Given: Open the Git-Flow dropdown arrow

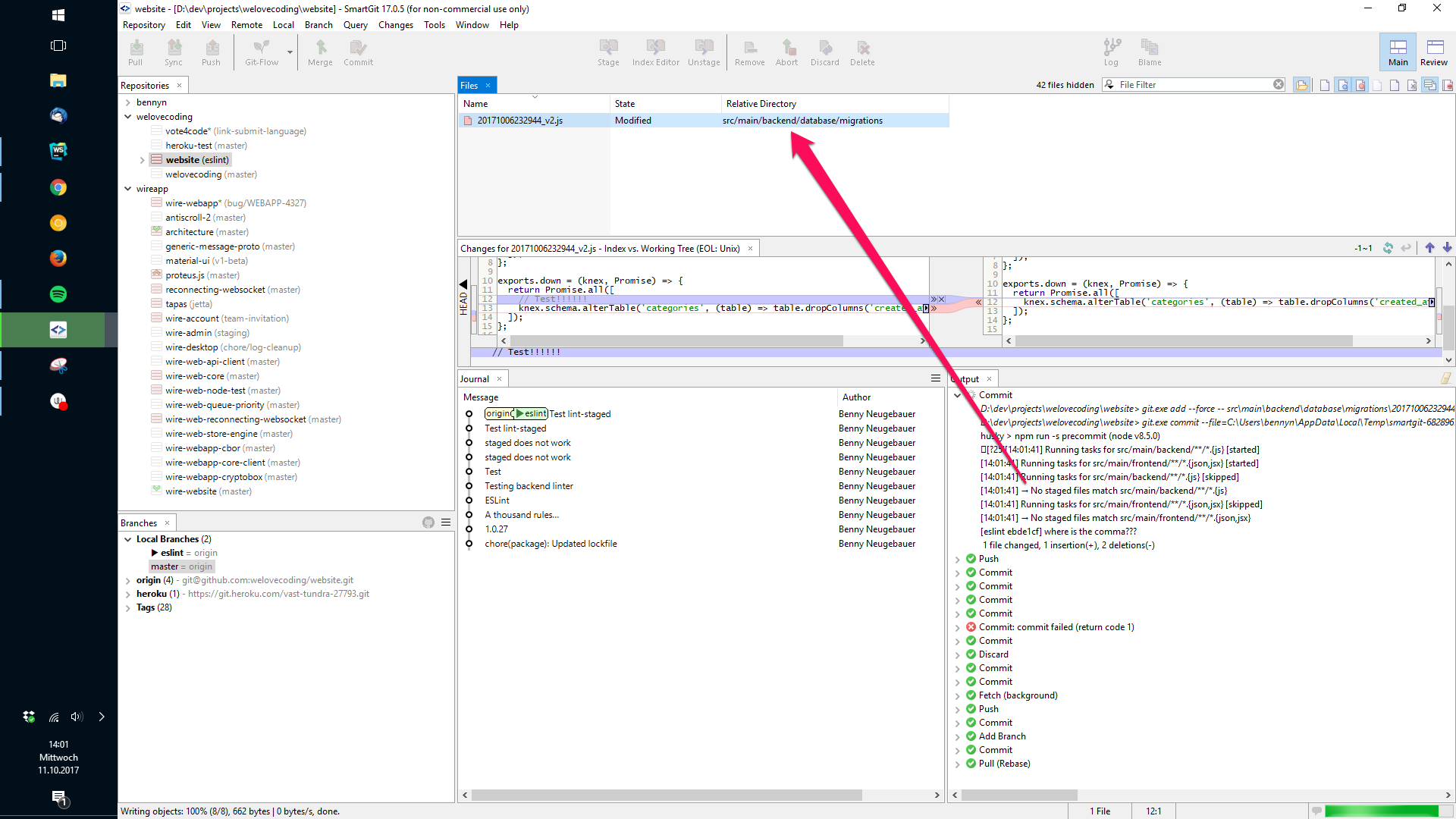Looking at the screenshot, I should (290, 52).
